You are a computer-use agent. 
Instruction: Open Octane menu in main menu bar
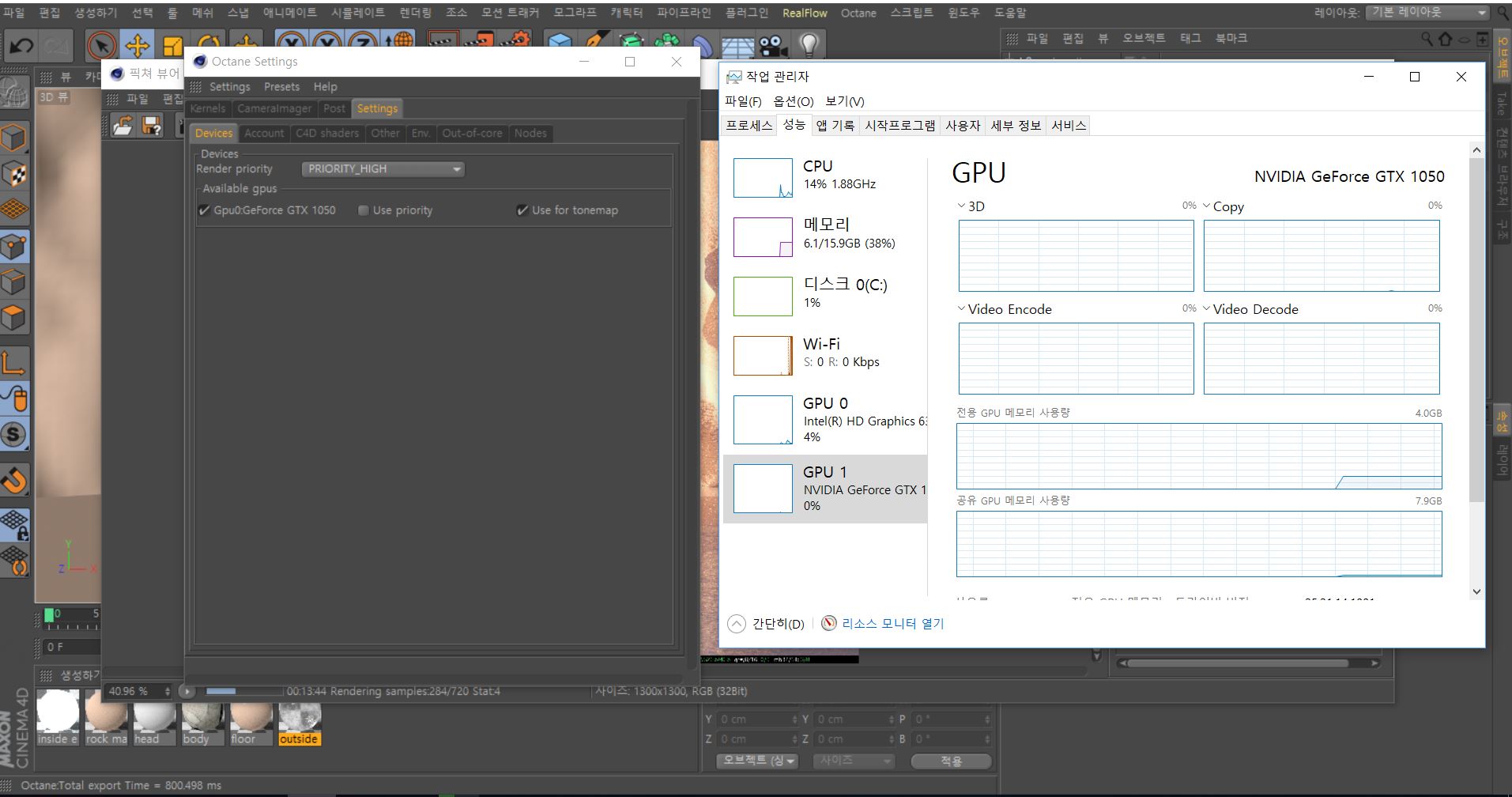(x=858, y=13)
